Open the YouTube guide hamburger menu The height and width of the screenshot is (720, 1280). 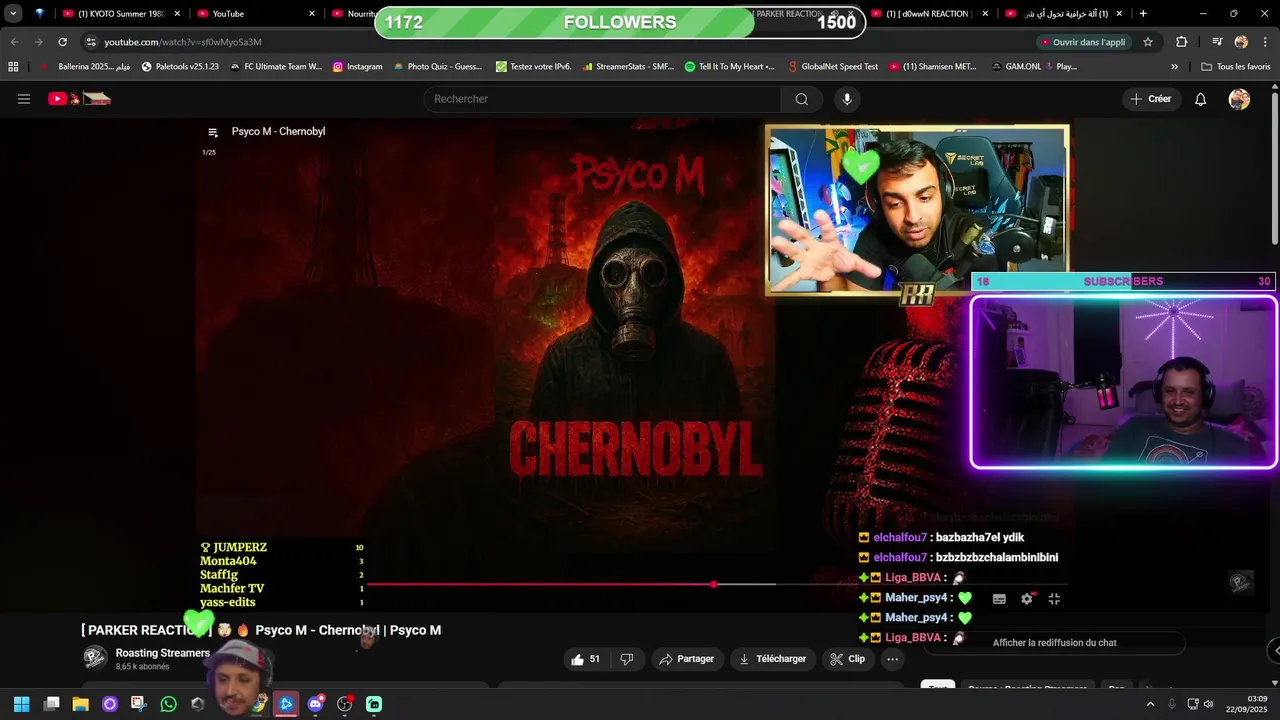[x=24, y=99]
